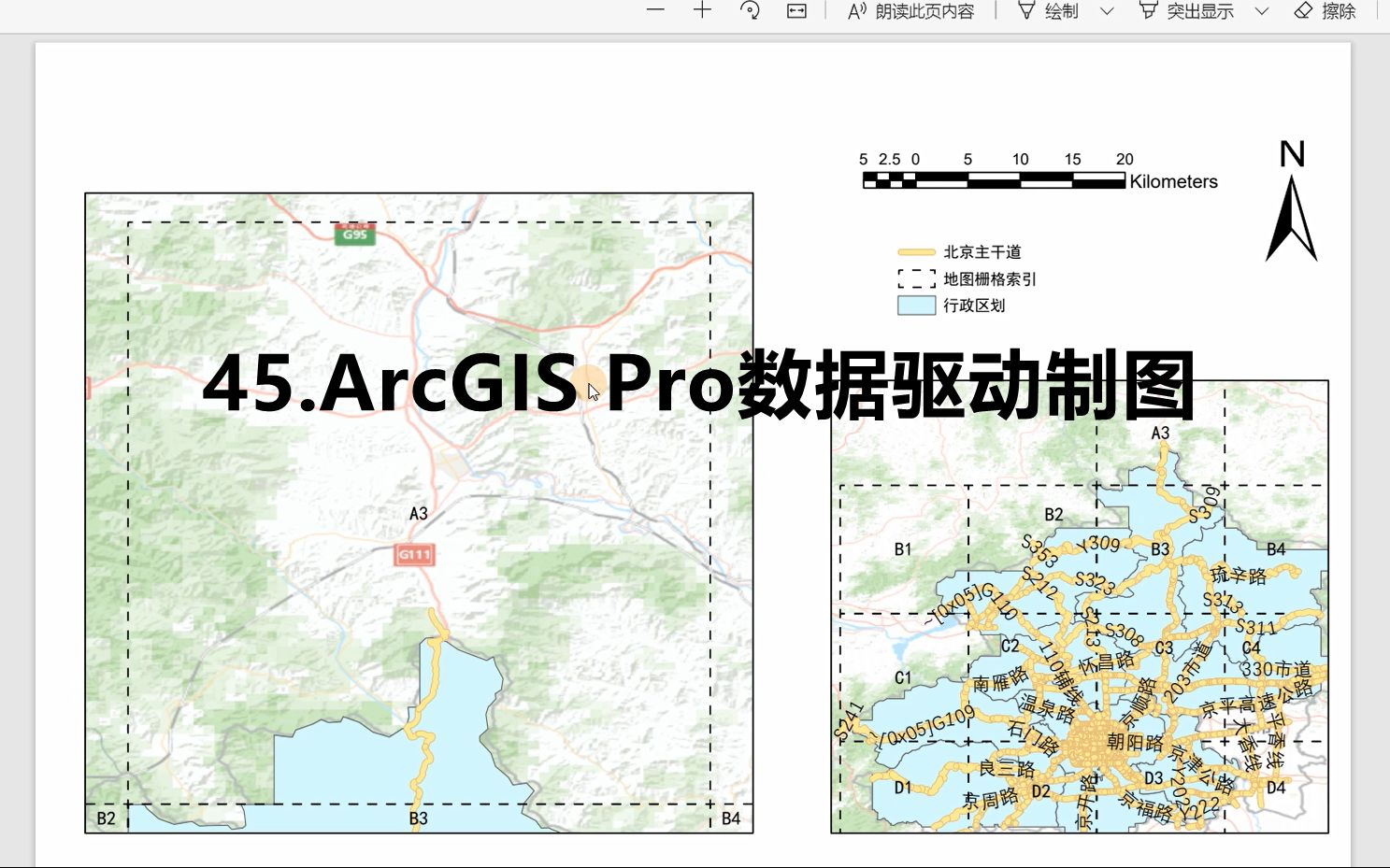
Task: Click the C1 grid label in overview map
Action: coord(903,677)
